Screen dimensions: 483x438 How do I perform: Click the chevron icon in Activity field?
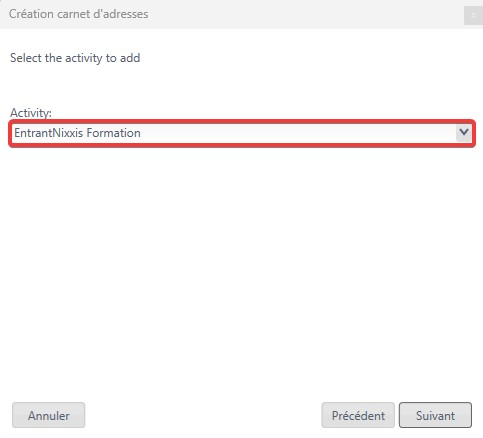(x=464, y=133)
